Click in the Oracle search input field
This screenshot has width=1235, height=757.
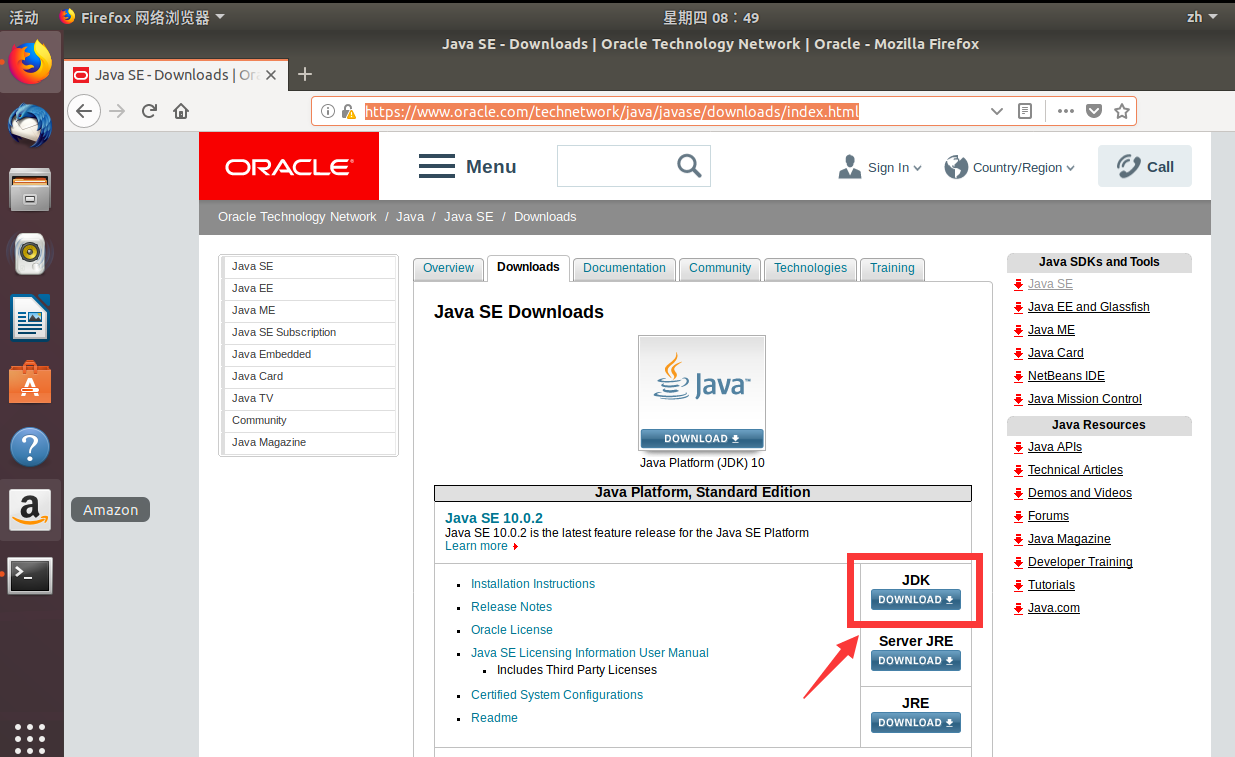tap(616, 166)
